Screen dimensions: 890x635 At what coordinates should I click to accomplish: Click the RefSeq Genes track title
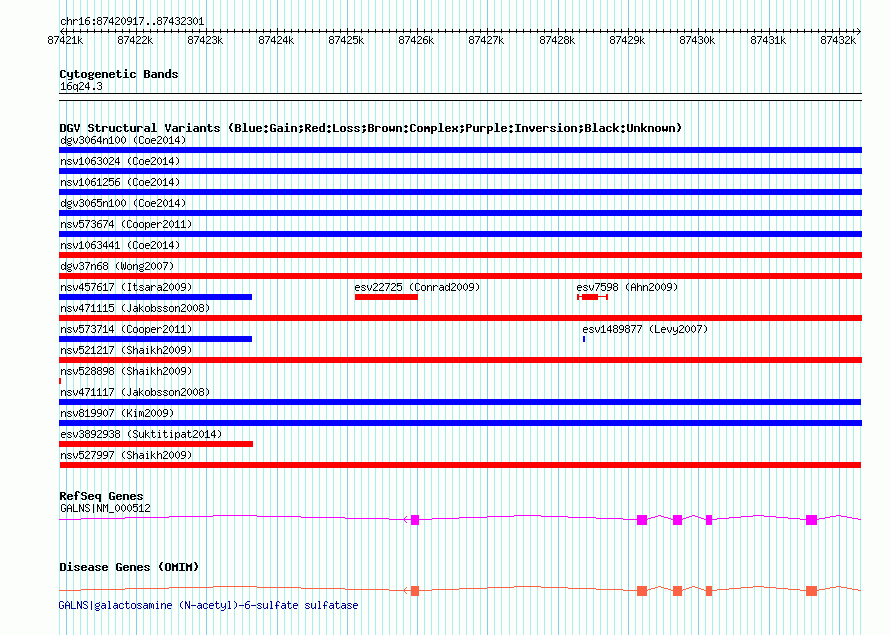(x=101, y=496)
